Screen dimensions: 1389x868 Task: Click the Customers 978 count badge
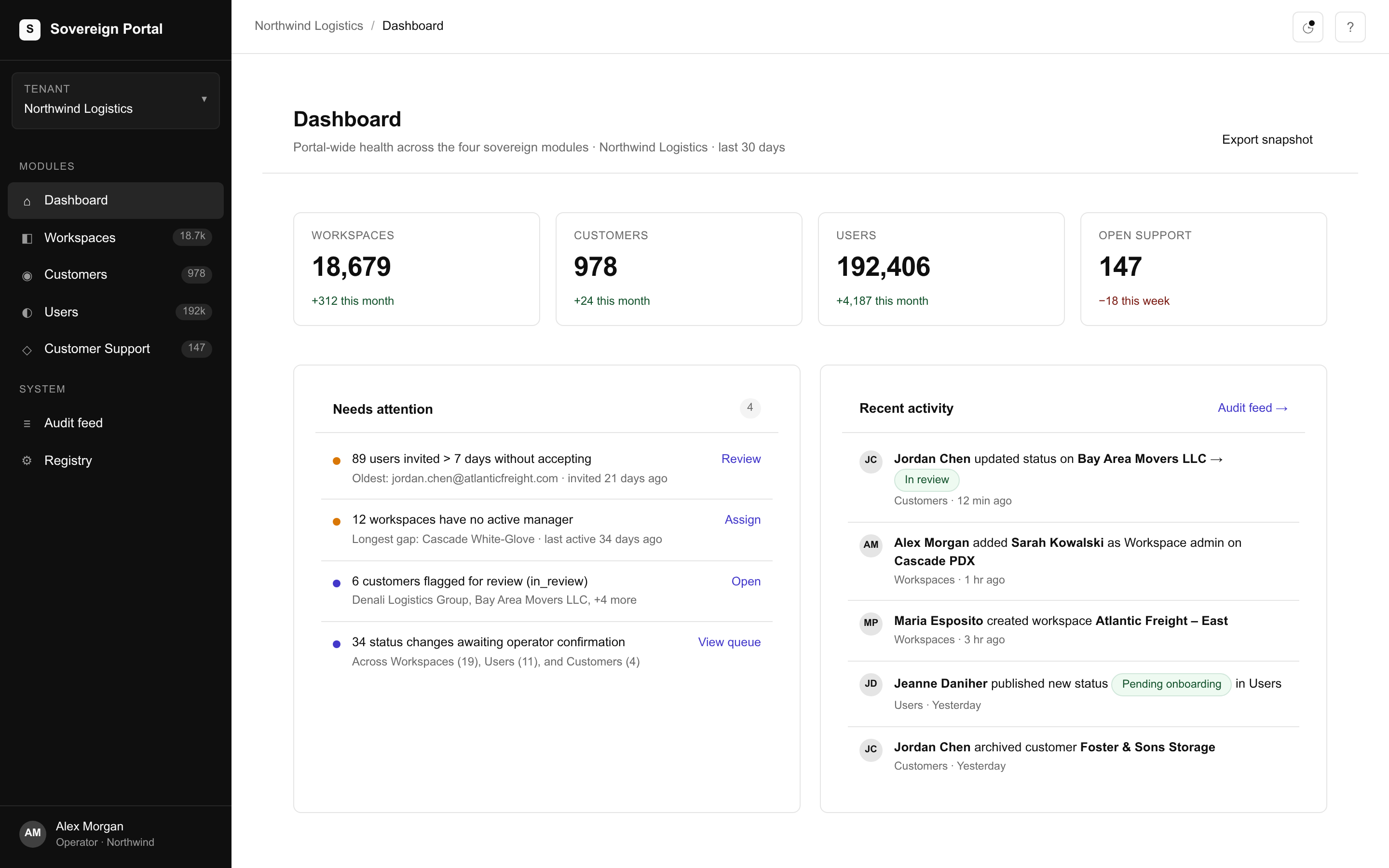(x=196, y=274)
